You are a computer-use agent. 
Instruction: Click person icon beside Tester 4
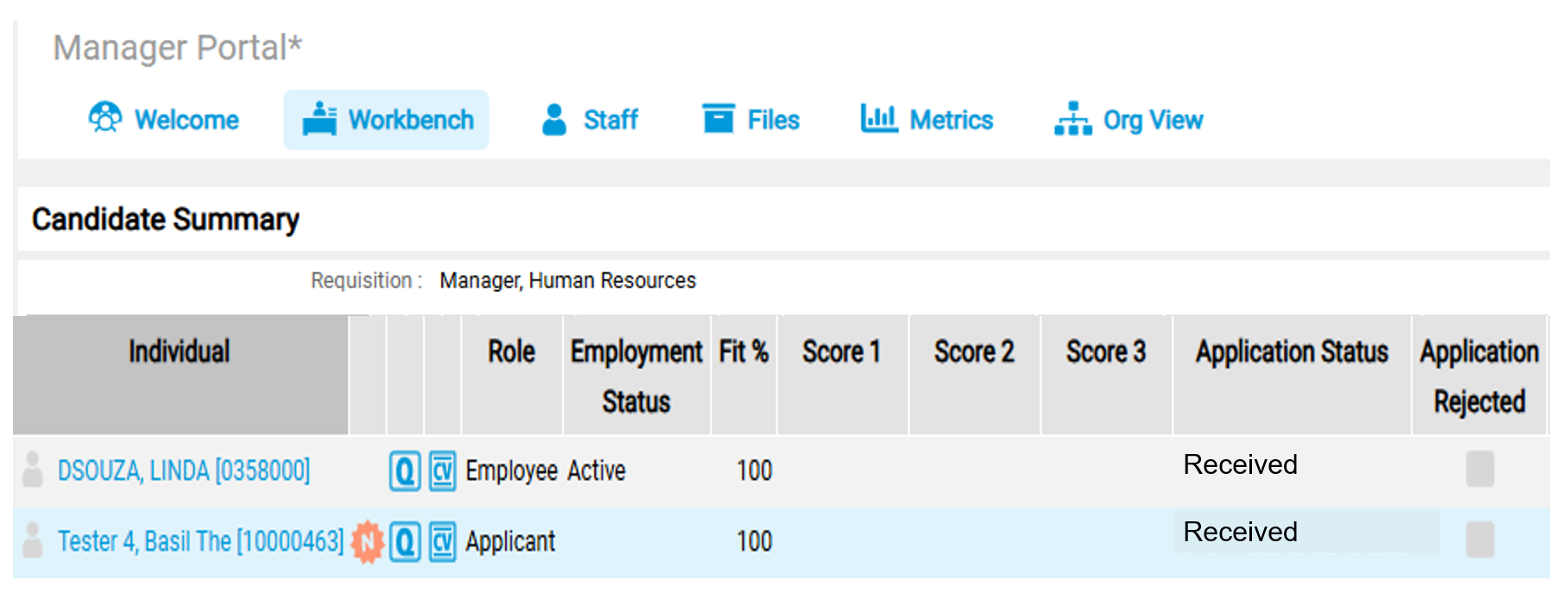point(33,540)
